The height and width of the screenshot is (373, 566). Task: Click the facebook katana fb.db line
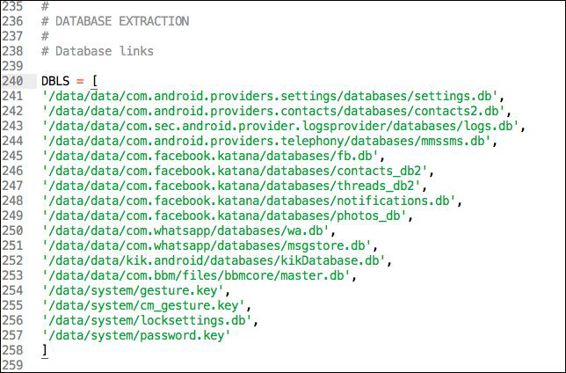pos(210,156)
